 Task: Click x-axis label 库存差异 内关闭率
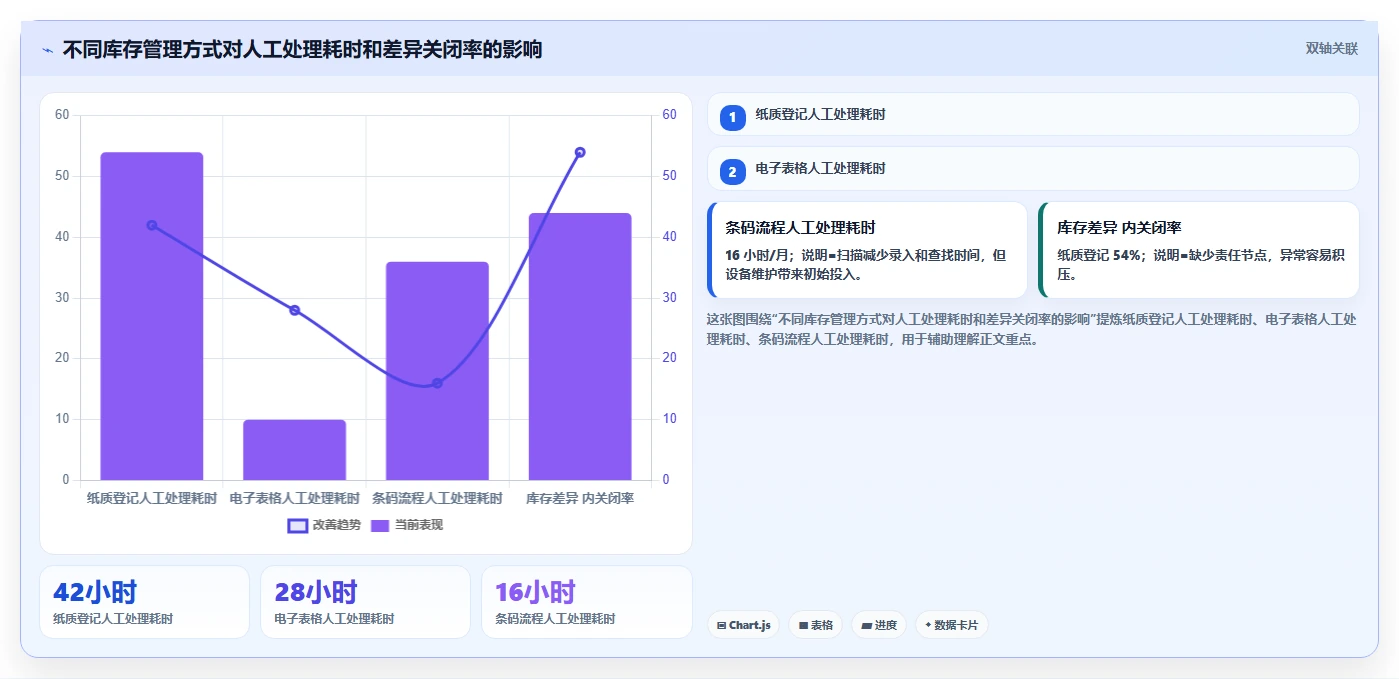pyautogui.click(x=580, y=498)
